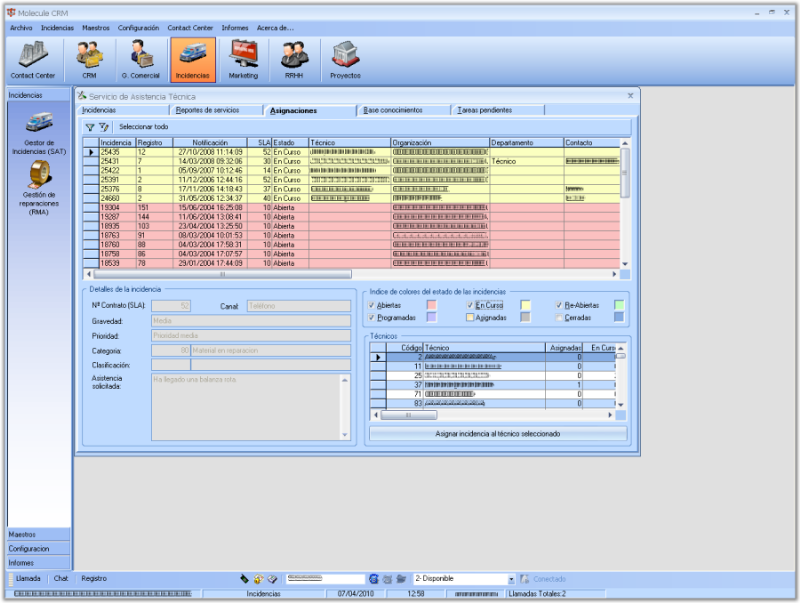Image resolution: width=800 pixels, height=603 pixels.
Task: Open the Informes menu in menu bar
Action: (235, 28)
